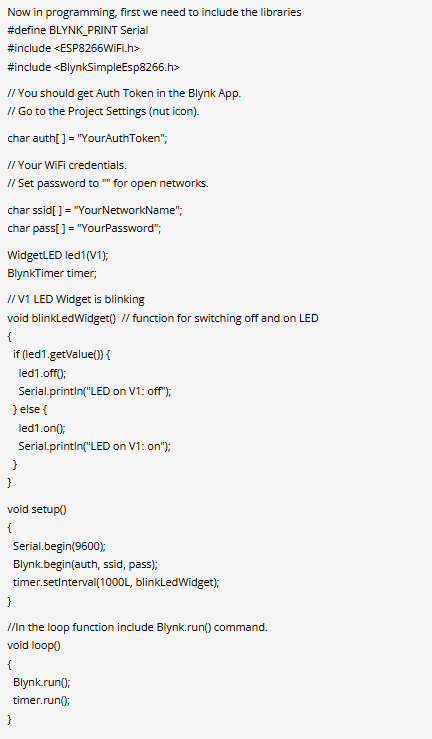Click the 'void loop()' line
The width and height of the screenshot is (432, 739).
[34, 646]
